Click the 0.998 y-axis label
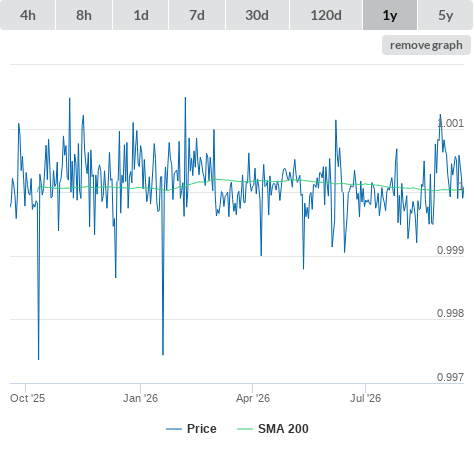Screen dimensions: 474x455 click(450, 313)
